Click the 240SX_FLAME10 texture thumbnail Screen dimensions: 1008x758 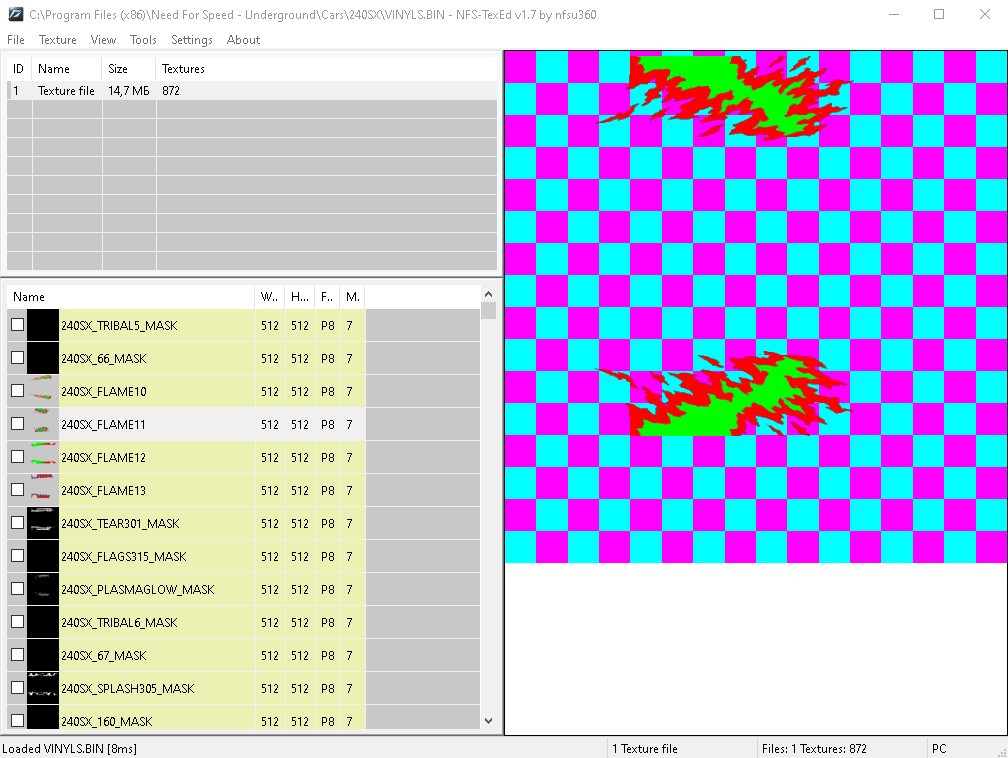pyautogui.click(x=43, y=391)
